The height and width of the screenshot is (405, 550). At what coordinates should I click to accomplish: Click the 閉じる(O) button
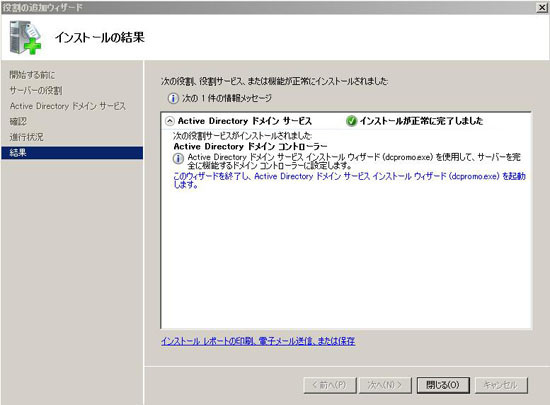[443, 385]
